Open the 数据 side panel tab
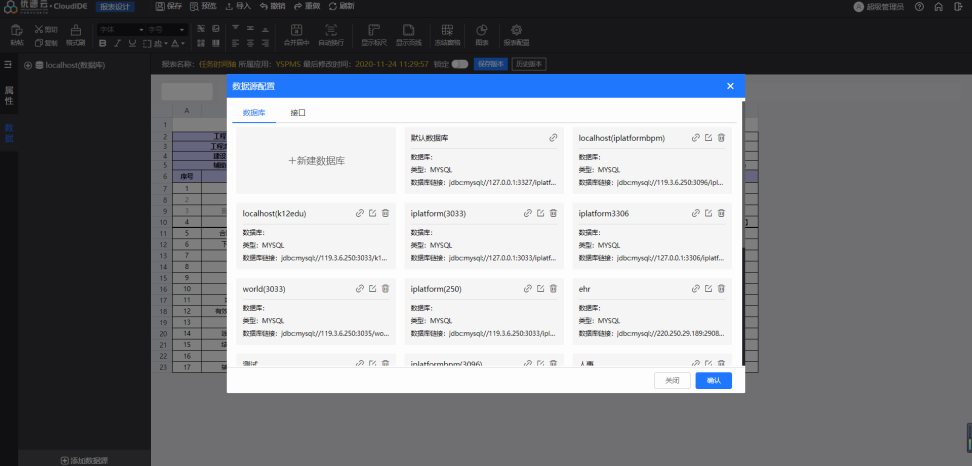Viewport: 972px width, 466px height. point(9,133)
